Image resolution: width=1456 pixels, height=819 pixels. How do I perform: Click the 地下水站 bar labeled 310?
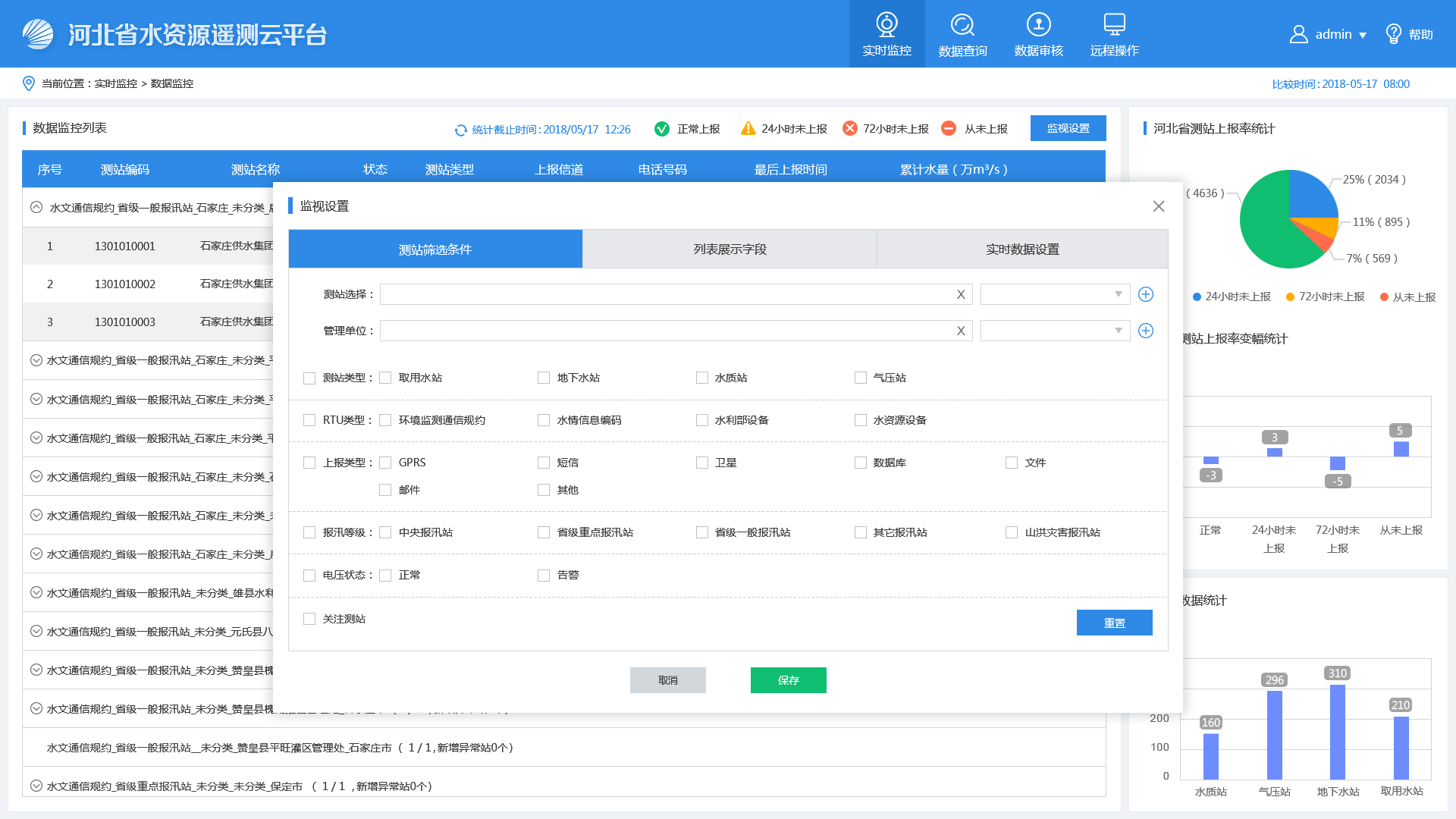(x=1337, y=732)
